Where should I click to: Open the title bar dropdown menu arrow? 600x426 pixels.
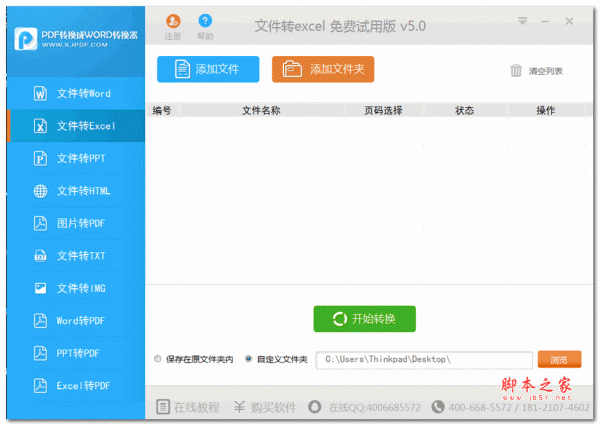pyautogui.click(x=522, y=21)
